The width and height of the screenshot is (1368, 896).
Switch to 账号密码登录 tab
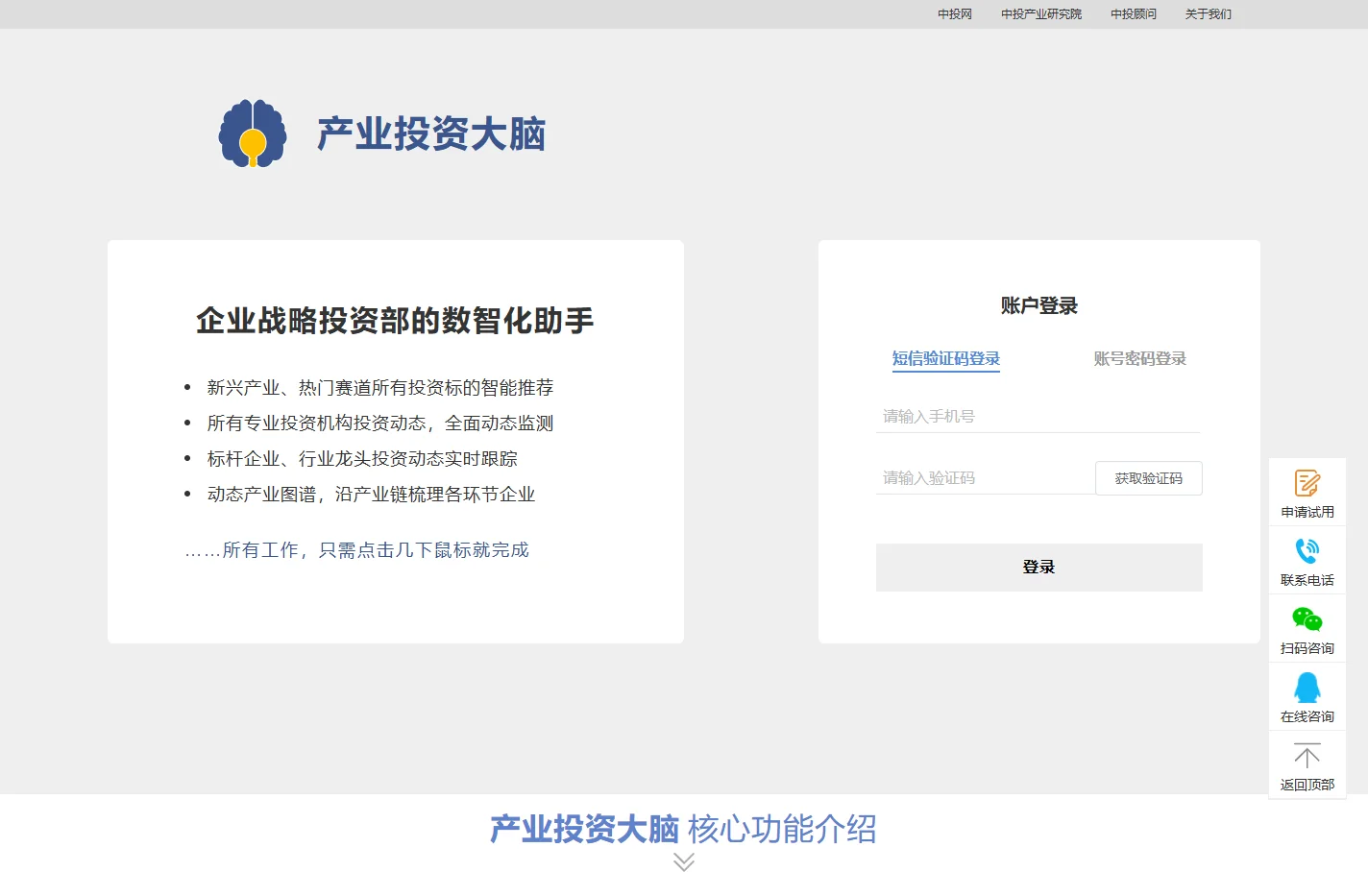(x=1140, y=358)
